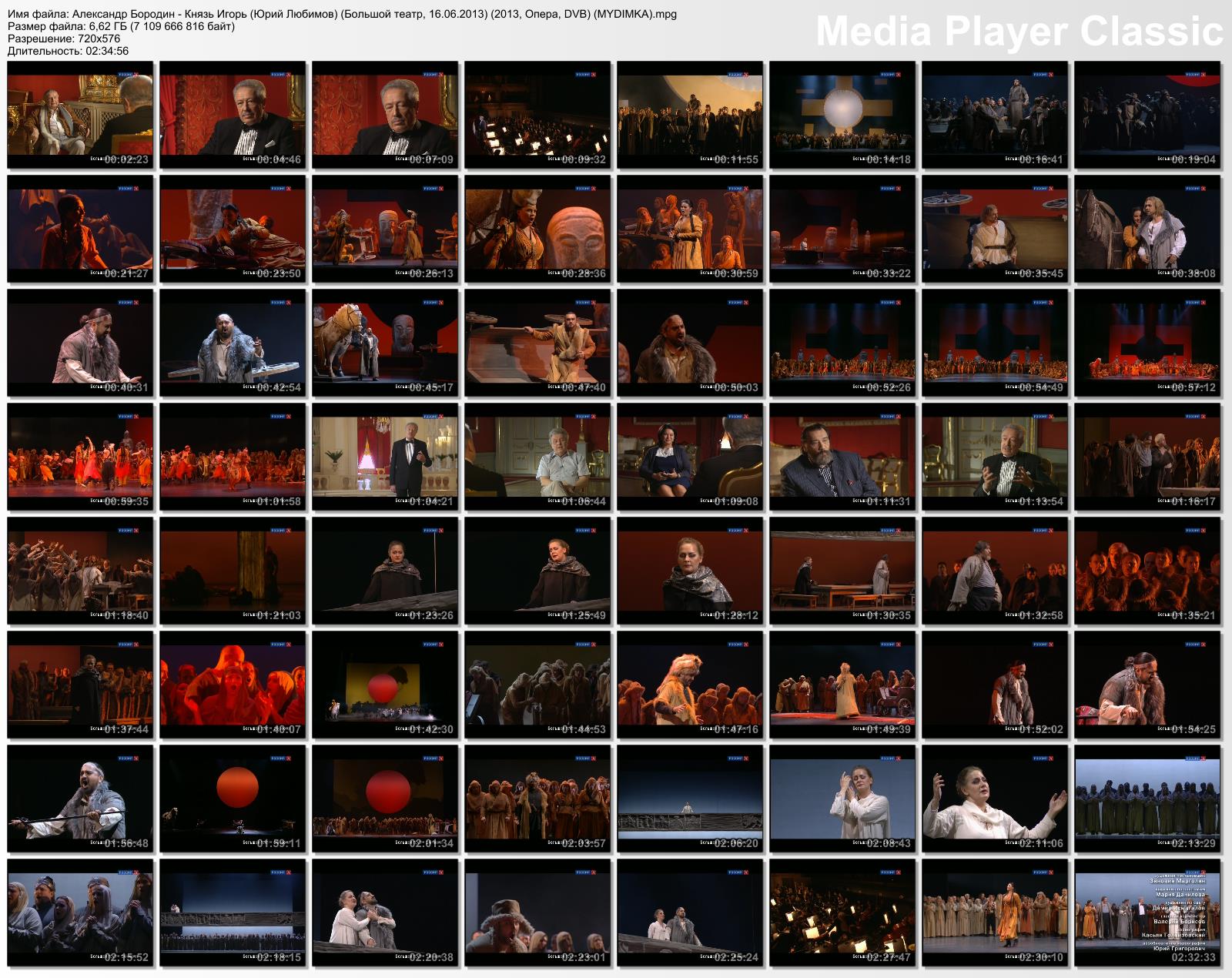Select the frame stamped 01:52:02
Image resolution: width=1232 pixels, height=978 pixels.
pos(995,685)
